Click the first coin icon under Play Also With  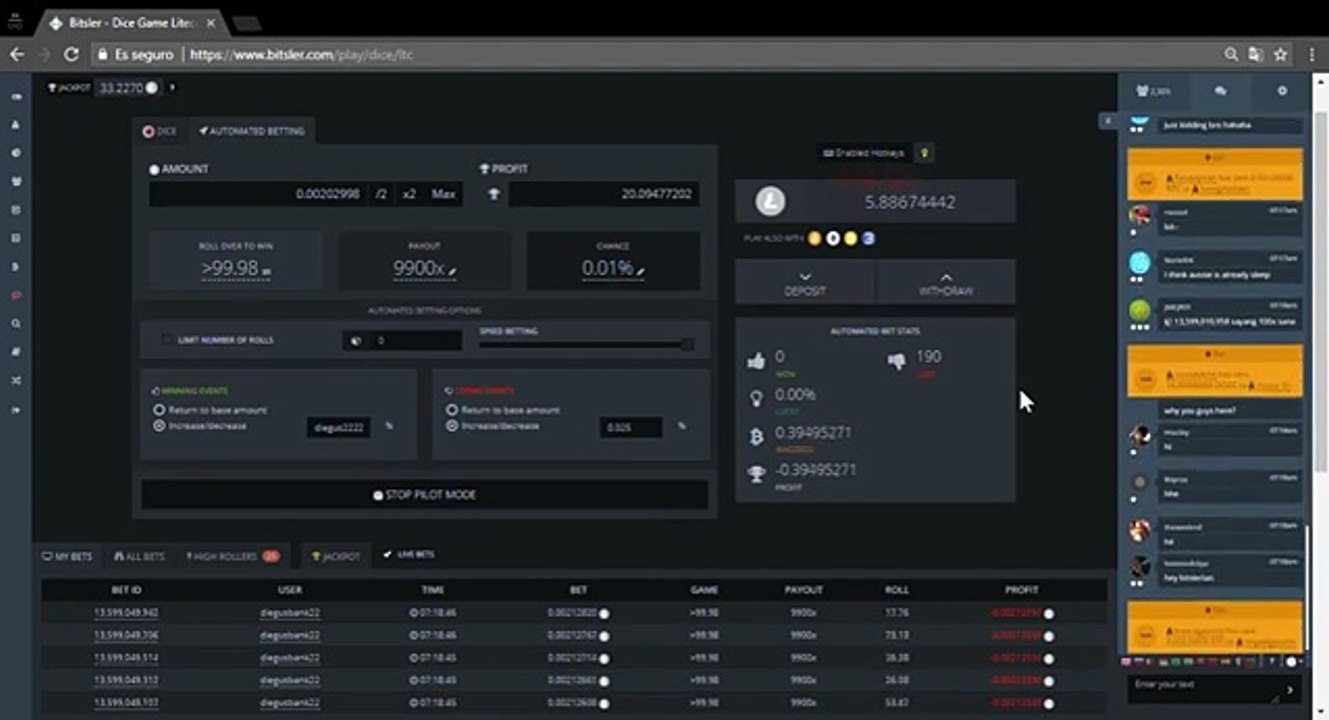(x=815, y=238)
